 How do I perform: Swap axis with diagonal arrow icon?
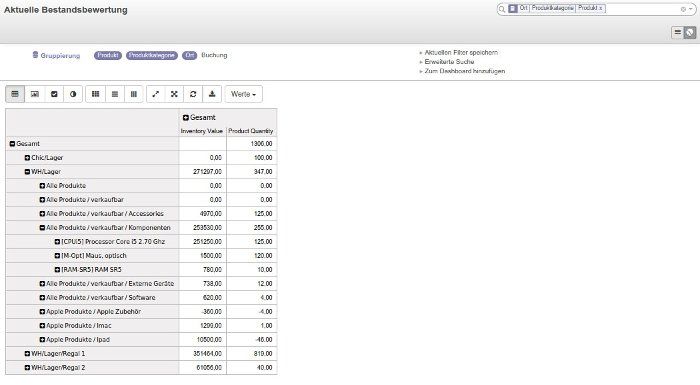pos(155,94)
